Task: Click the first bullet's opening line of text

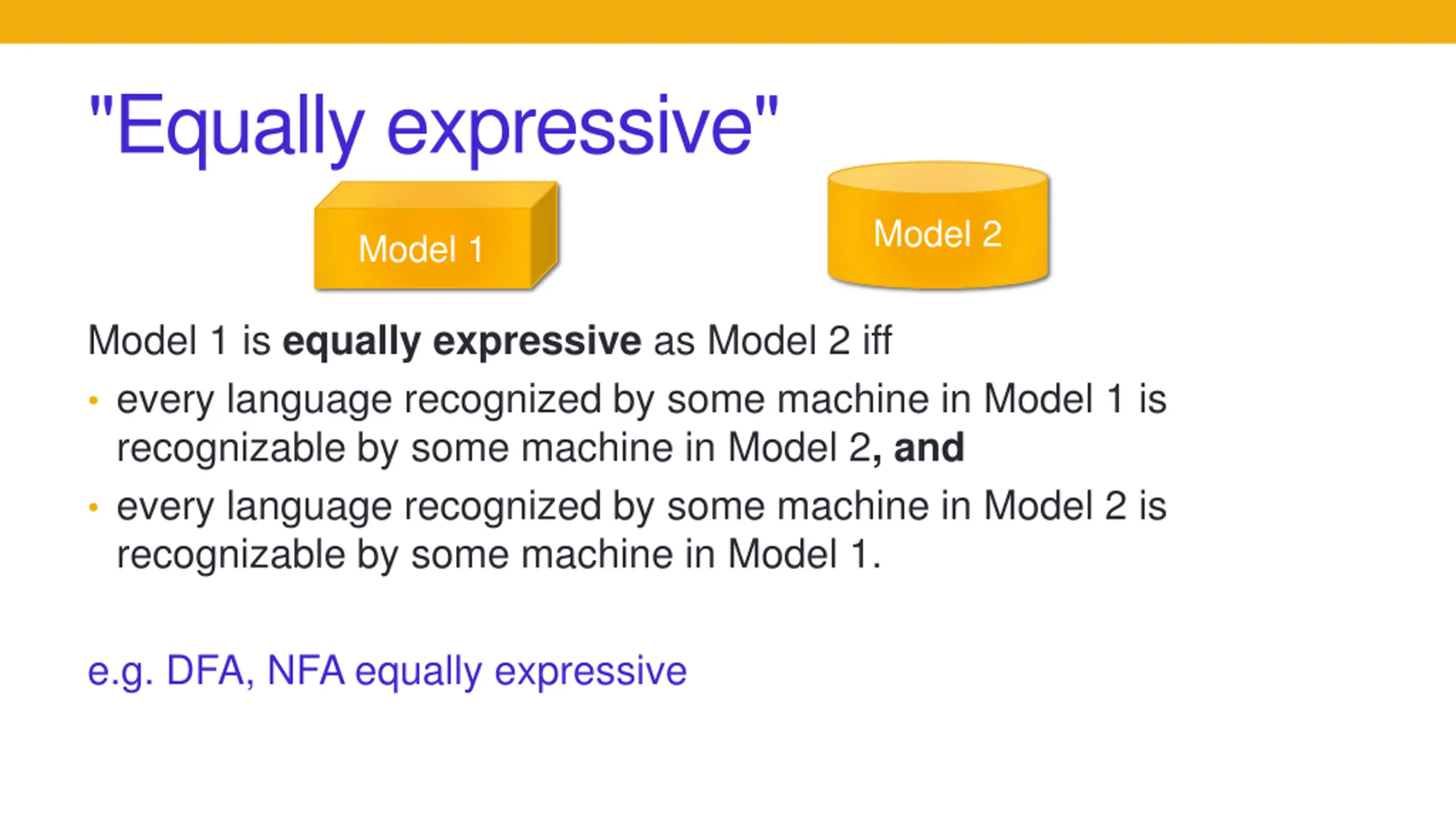Action: point(642,400)
